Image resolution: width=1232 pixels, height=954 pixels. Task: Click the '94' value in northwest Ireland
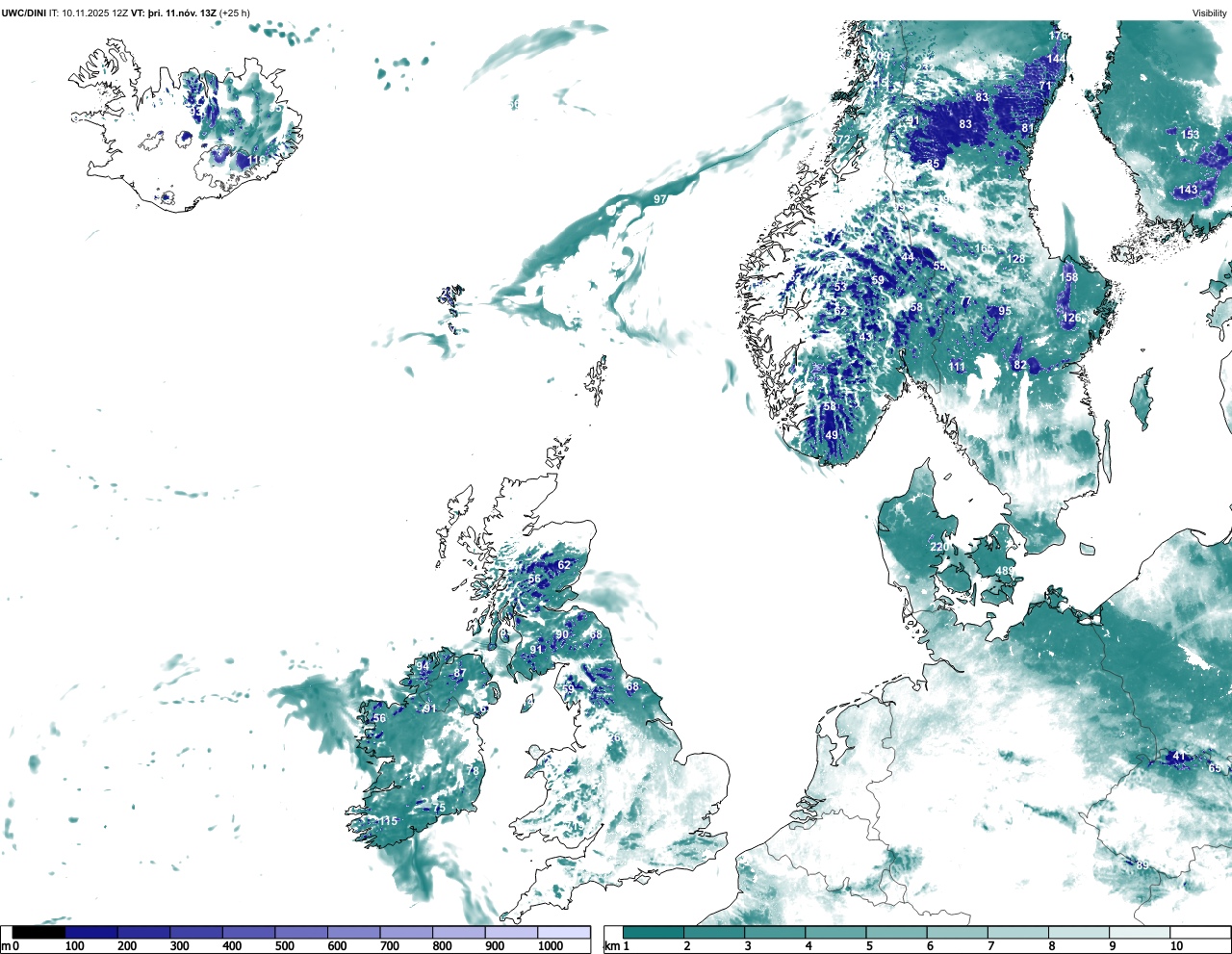423,666
